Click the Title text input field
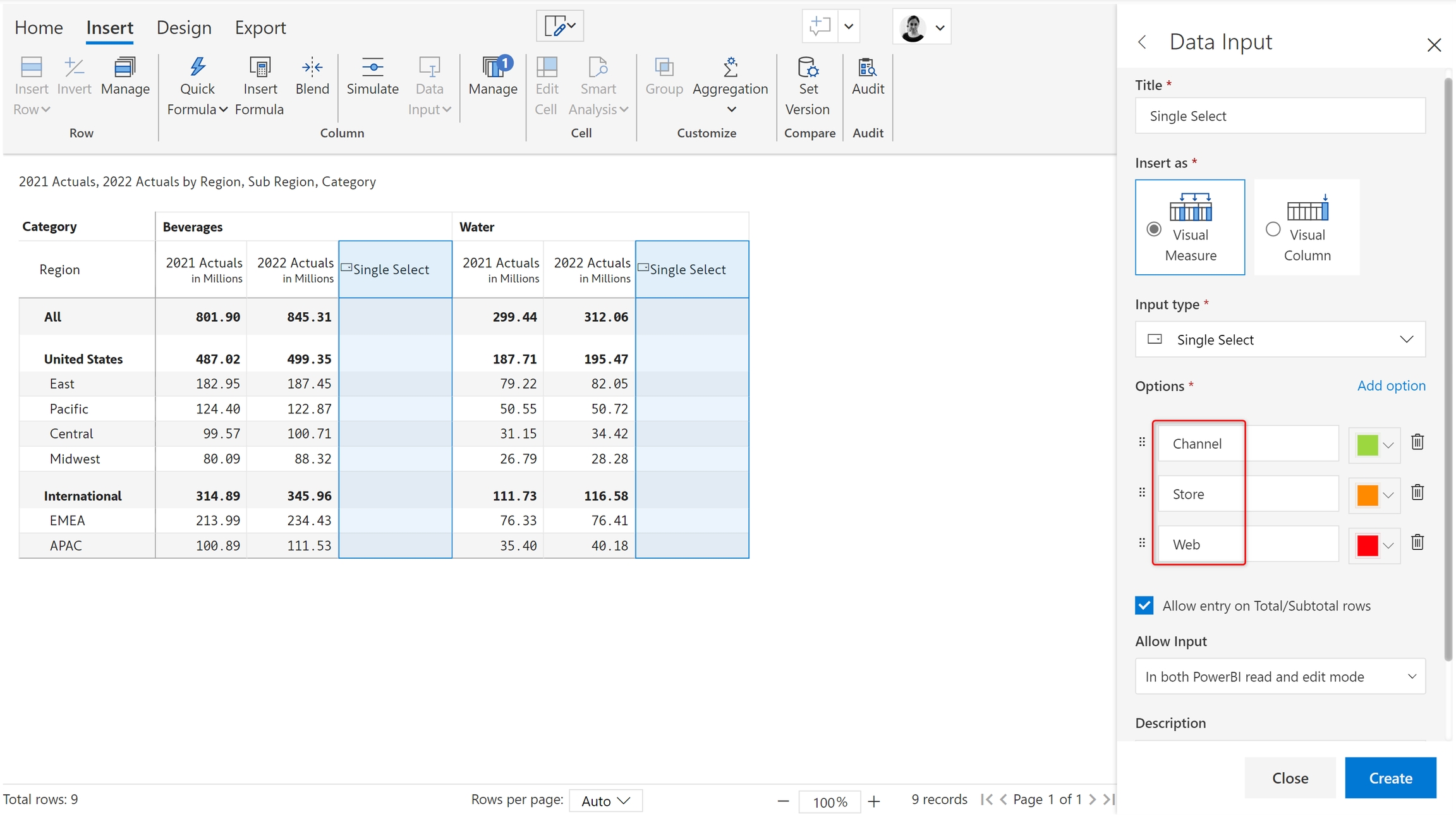Image resolution: width=1456 pixels, height=819 pixels. (1280, 116)
